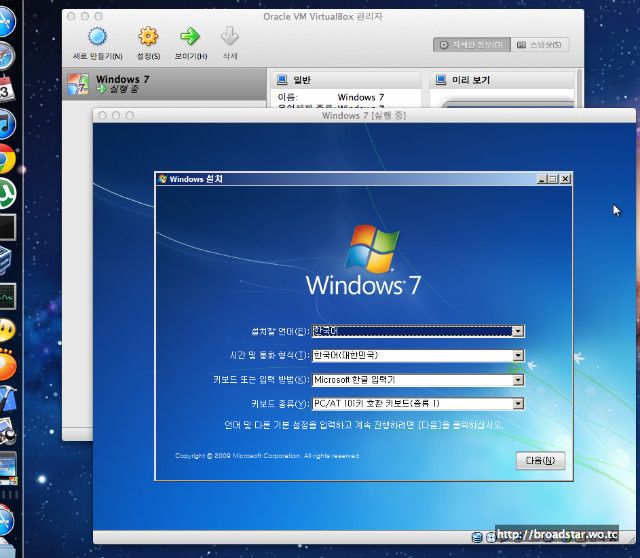Select the Windows 7 VM icon in the list
640x558 pixels.
(78, 84)
